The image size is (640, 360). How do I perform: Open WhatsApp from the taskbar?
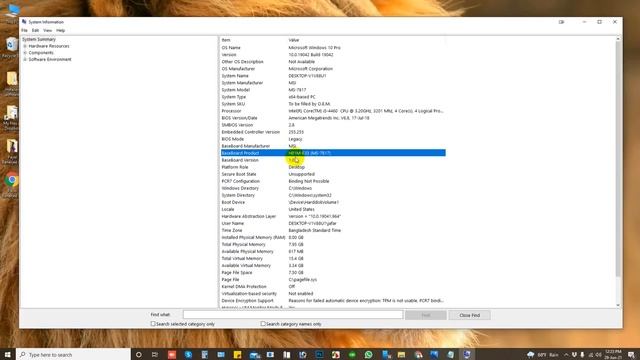(369, 355)
